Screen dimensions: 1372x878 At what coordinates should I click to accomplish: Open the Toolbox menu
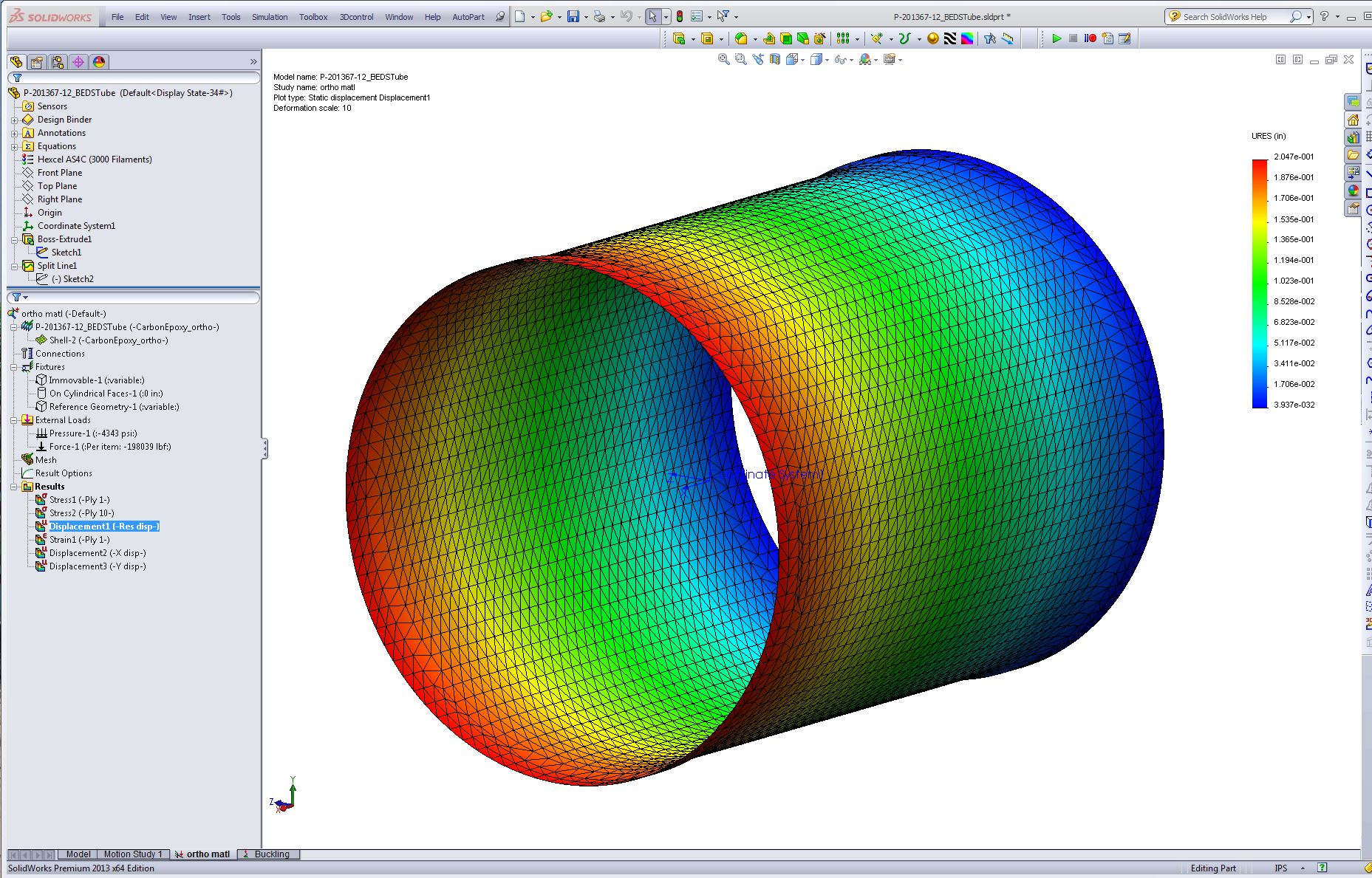click(x=313, y=17)
